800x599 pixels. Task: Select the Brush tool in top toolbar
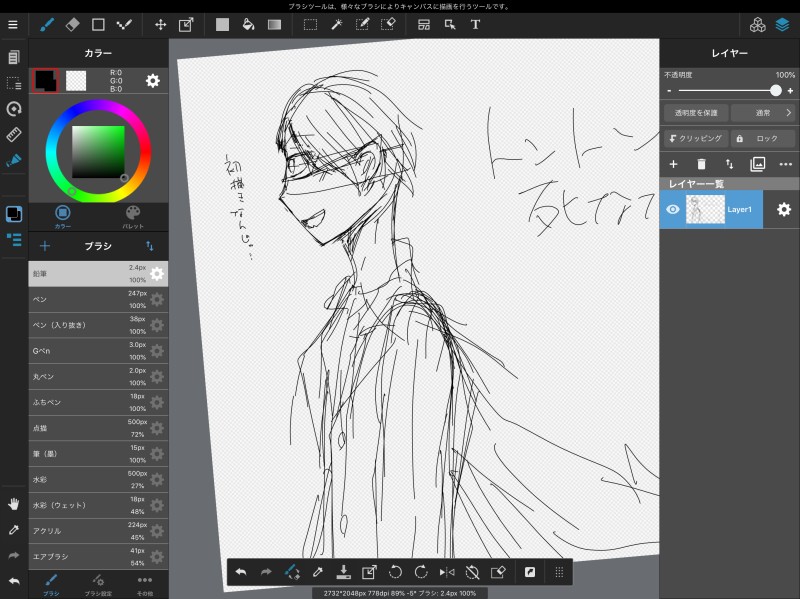coord(47,24)
